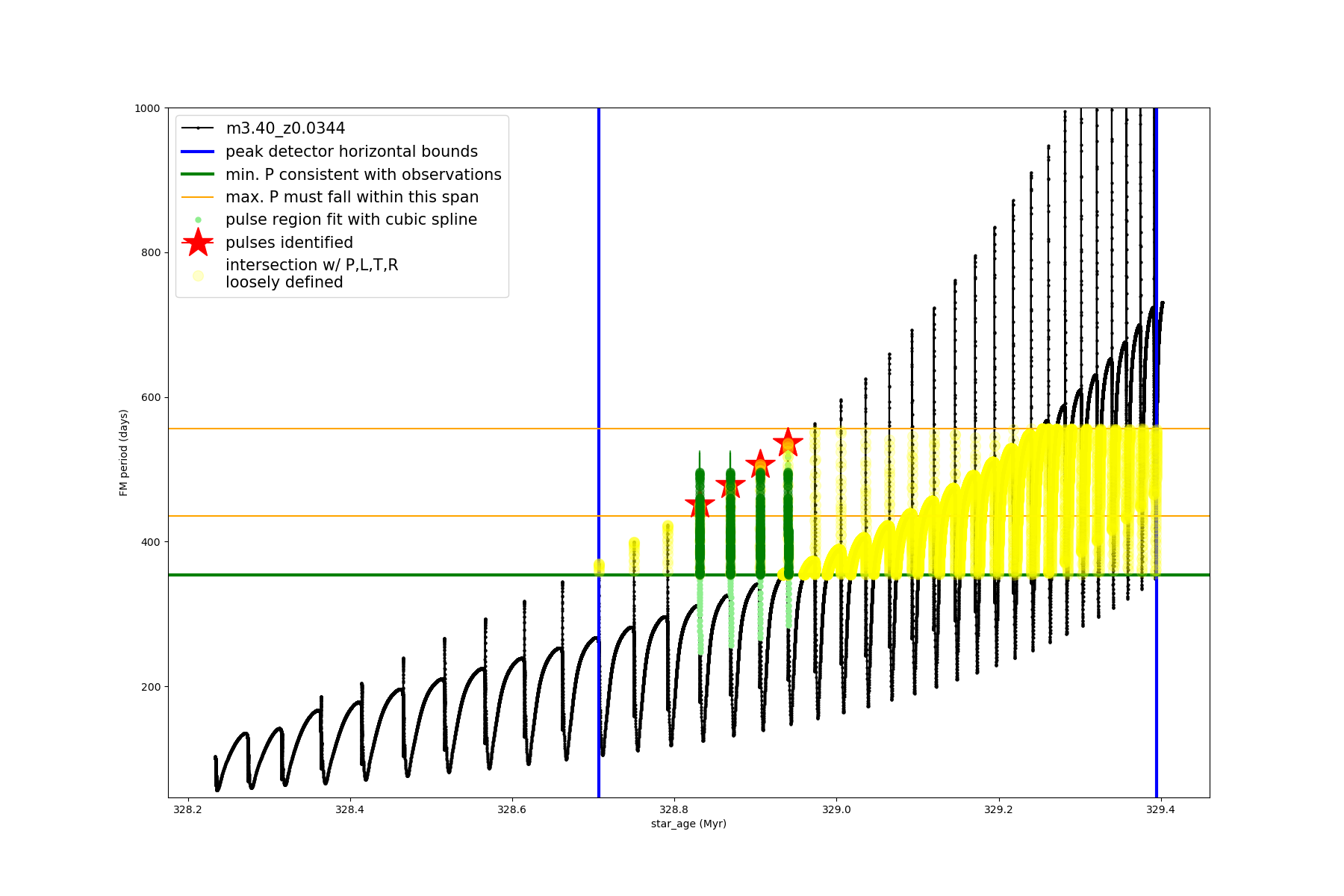Click the highest red star pulse marker
The image size is (1344, 896).
pos(788,442)
